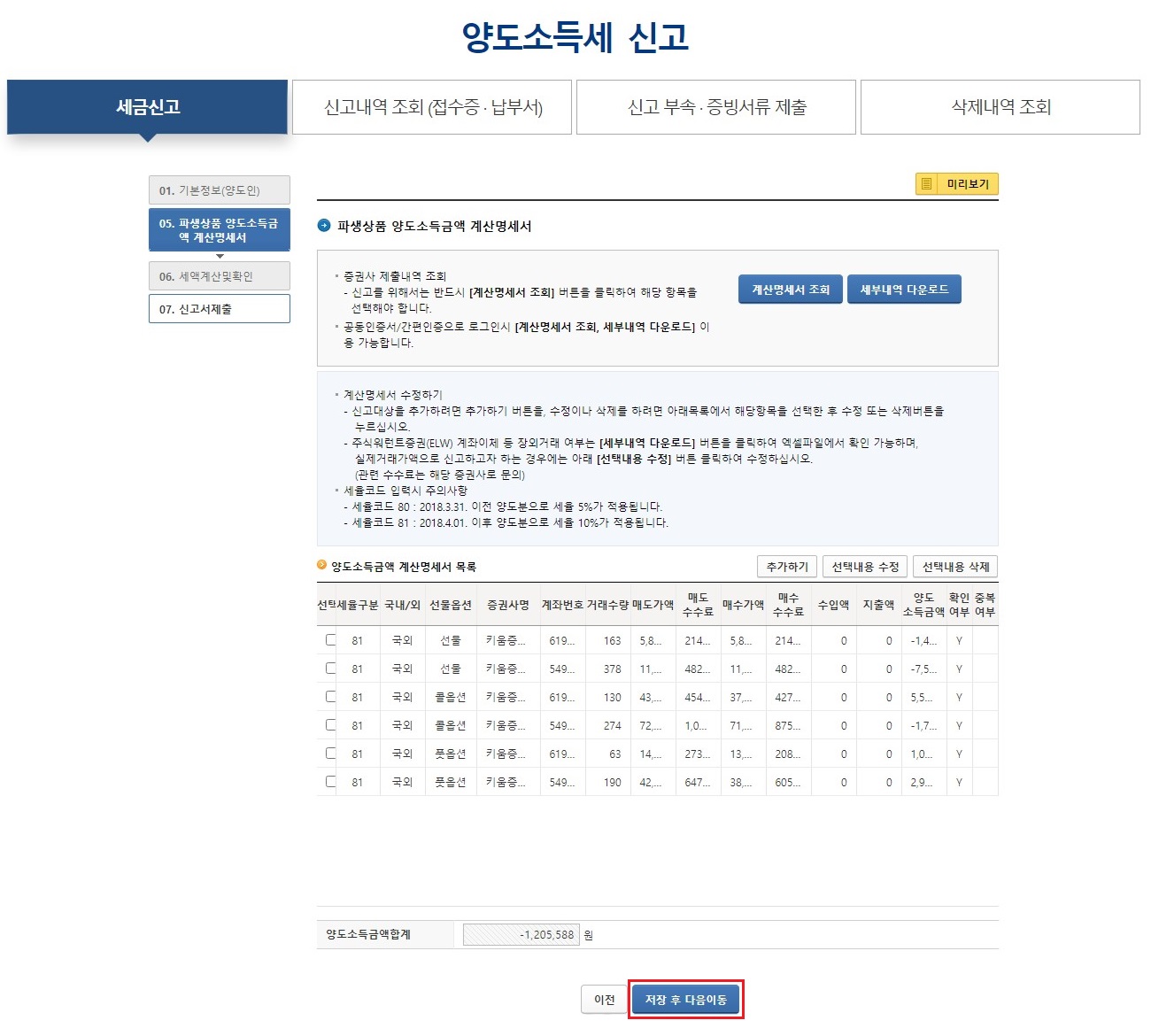Screen dimensions: 1151x1036
Task: Click 매수수수료 cell showing 875...
Action: (788, 725)
